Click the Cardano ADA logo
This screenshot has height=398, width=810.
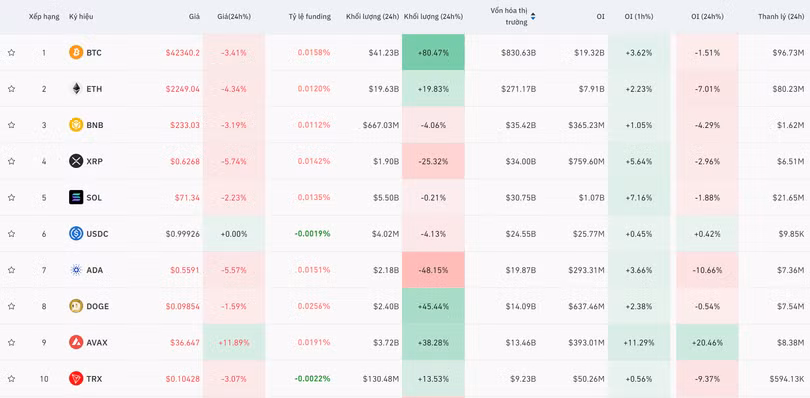coord(76,269)
